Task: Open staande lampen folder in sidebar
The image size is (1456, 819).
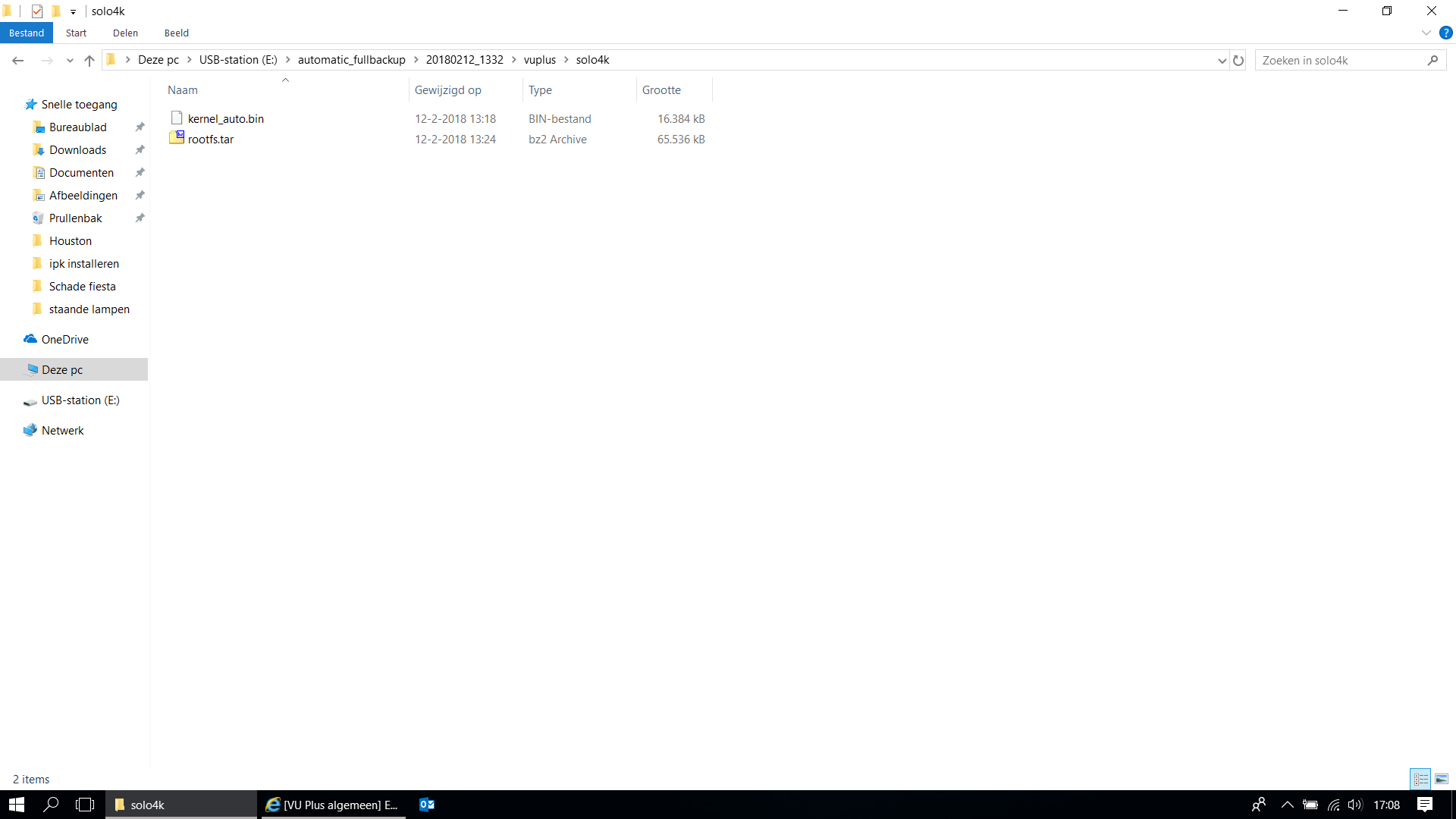Action: (x=89, y=309)
